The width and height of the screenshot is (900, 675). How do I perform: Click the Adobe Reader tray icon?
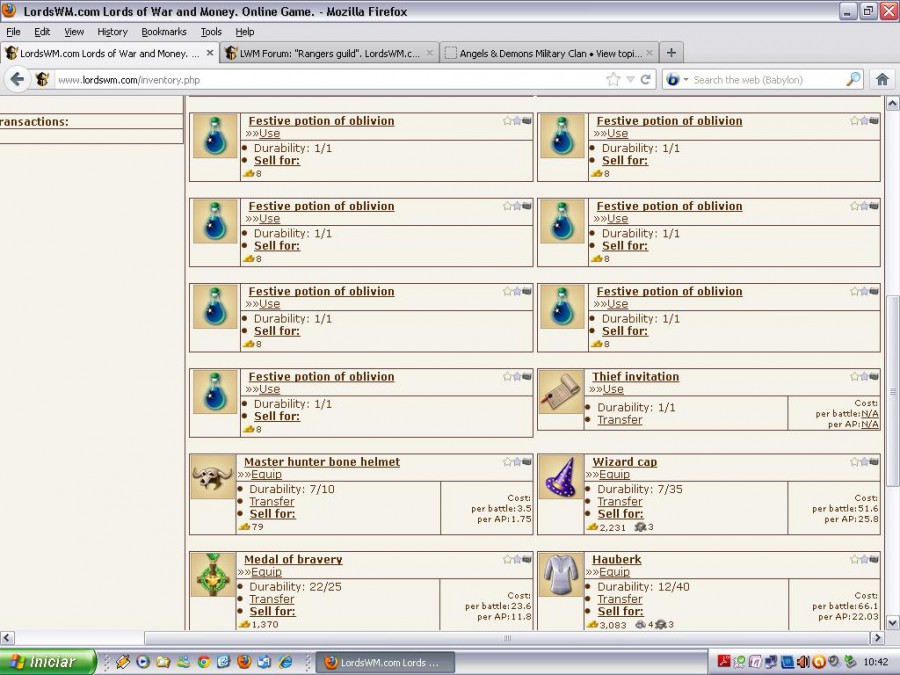(x=724, y=662)
